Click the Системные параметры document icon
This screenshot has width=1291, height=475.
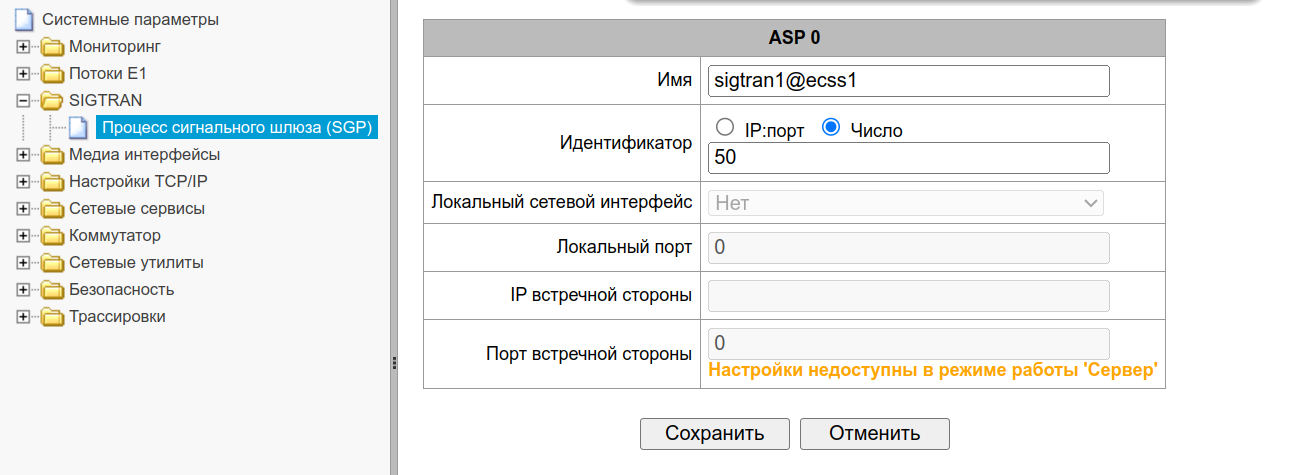coord(25,19)
